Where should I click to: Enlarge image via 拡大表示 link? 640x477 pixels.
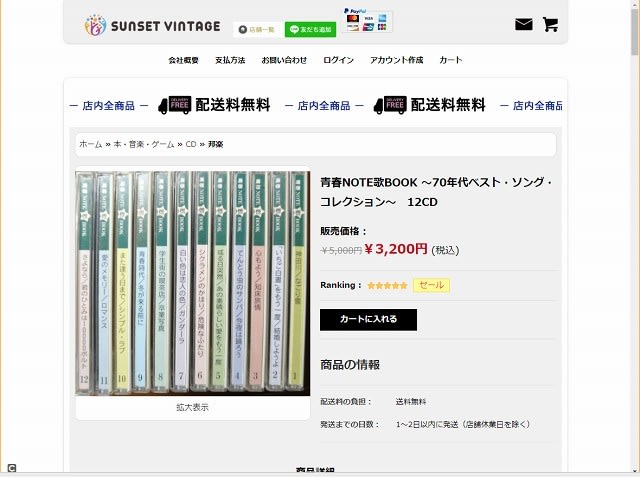[192, 407]
